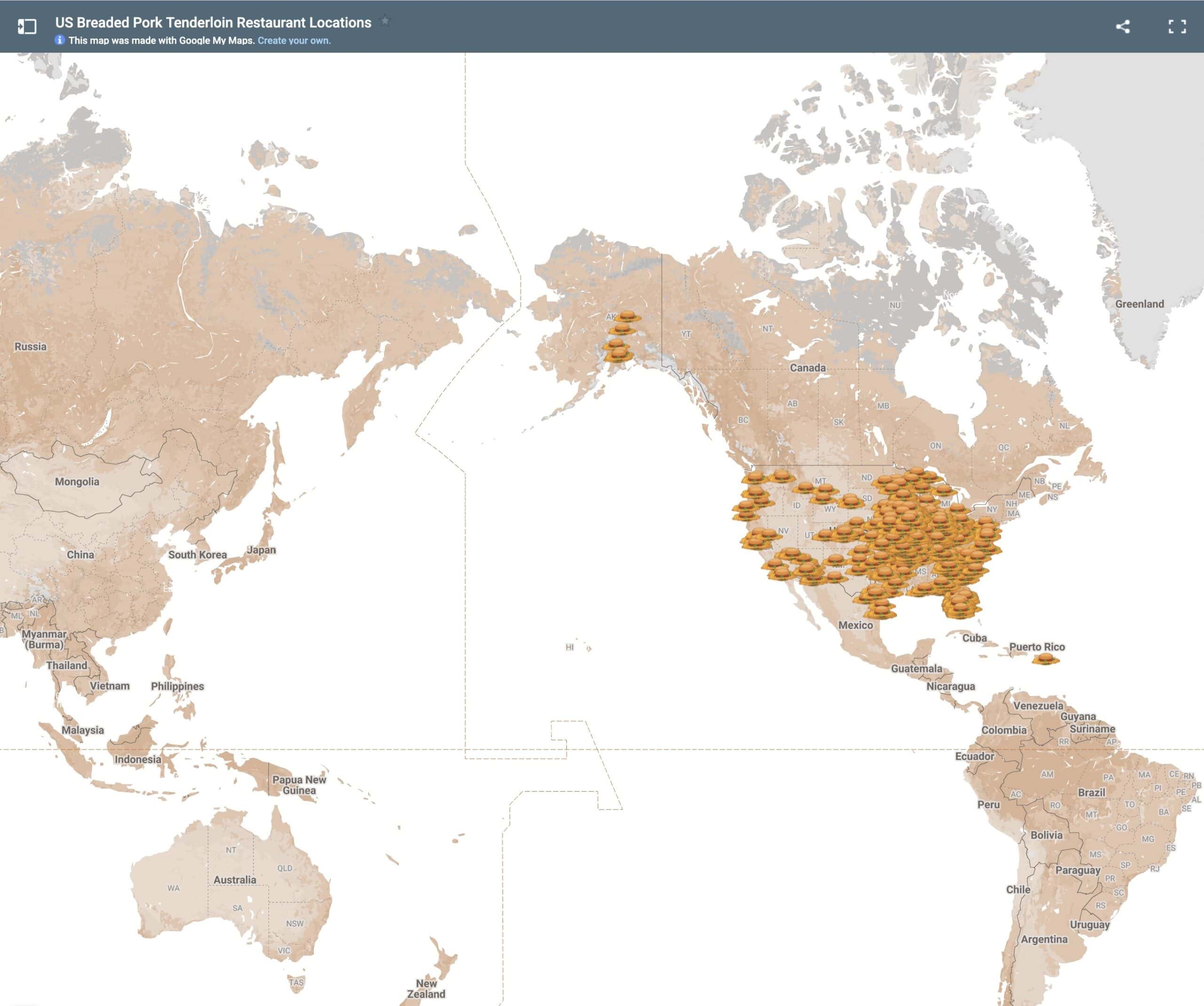Click the Brazil country label
Viewport: 1204px width, 1006px height.
click(1091, 792)
